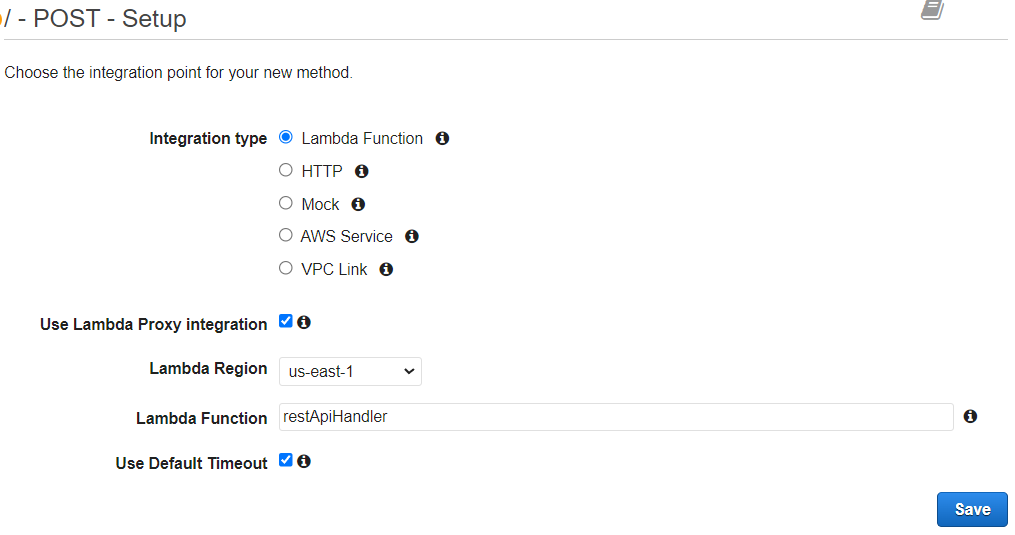Click the Save button

coord(972,509)
